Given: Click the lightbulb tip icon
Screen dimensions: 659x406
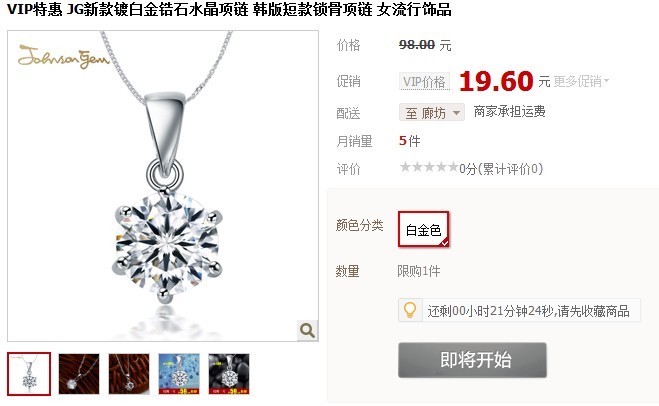Looking at the screenshot, I should pos(410,310).
